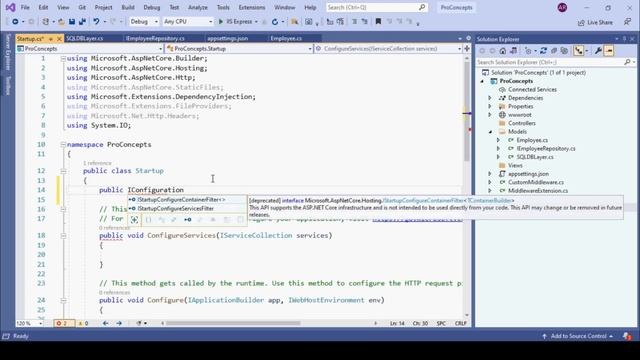
Task: Toggle track active item in Solution Explorer
Action: (x=579, y=51)
